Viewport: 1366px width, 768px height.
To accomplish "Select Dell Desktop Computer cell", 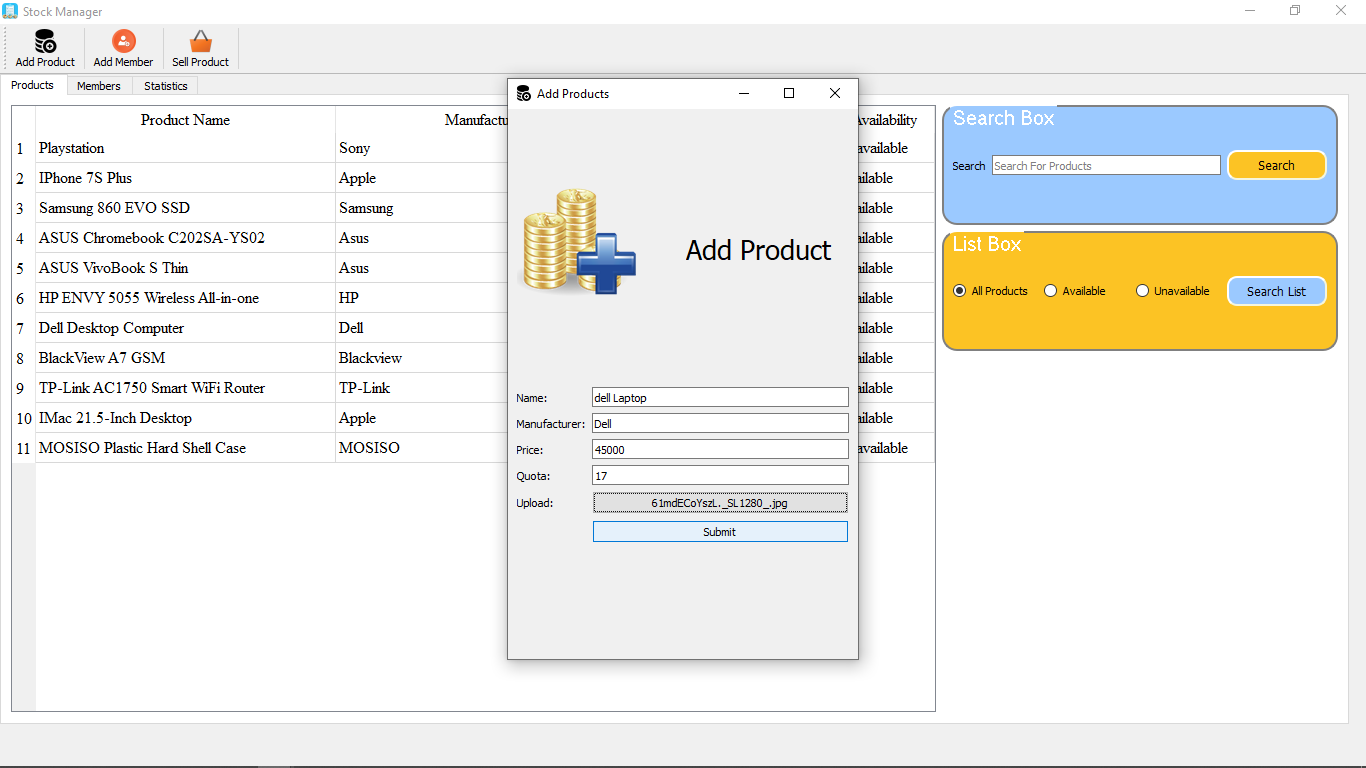I will point(185,328).
